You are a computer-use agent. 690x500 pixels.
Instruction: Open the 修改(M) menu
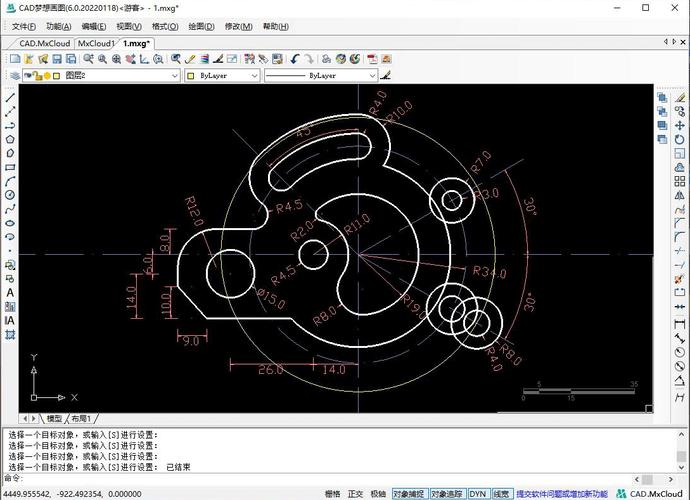239,26
